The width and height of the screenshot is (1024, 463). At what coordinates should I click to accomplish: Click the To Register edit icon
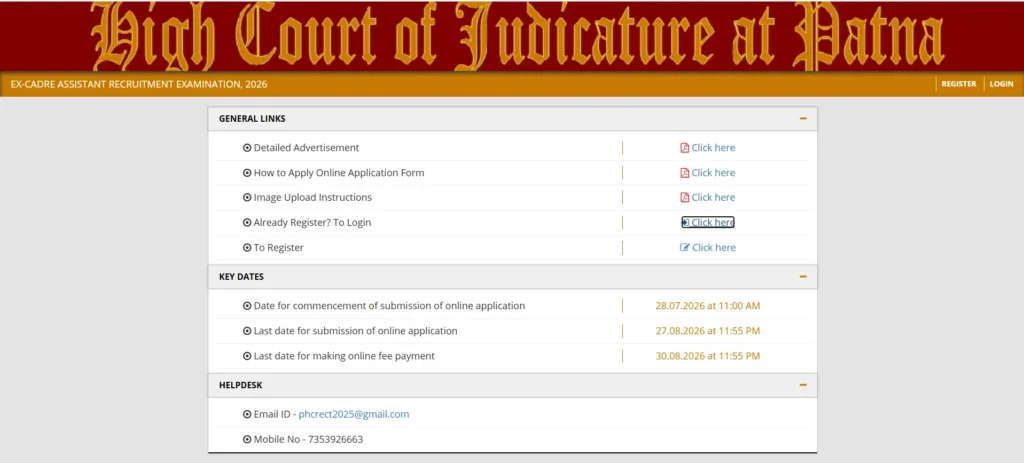[685, 247]
